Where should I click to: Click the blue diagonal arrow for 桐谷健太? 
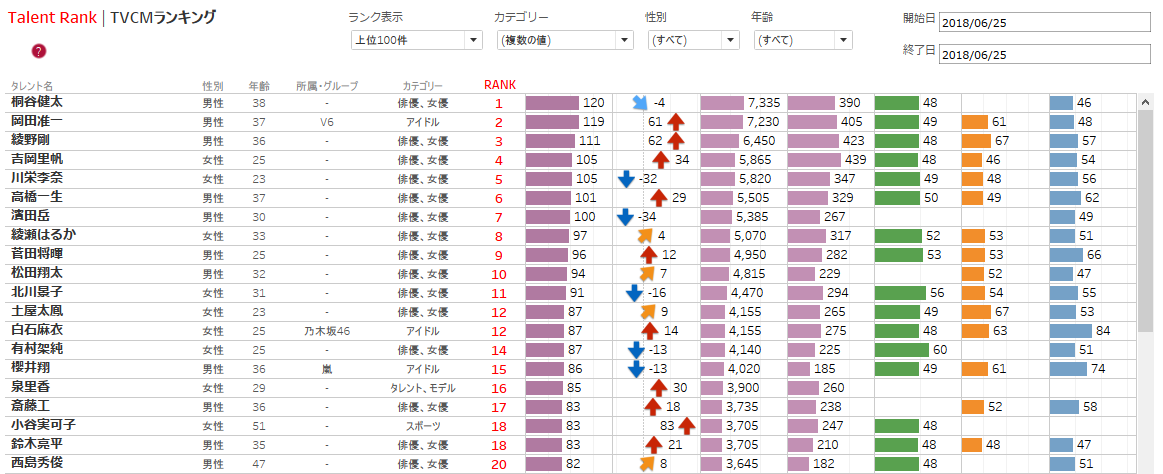click(641, 102)
